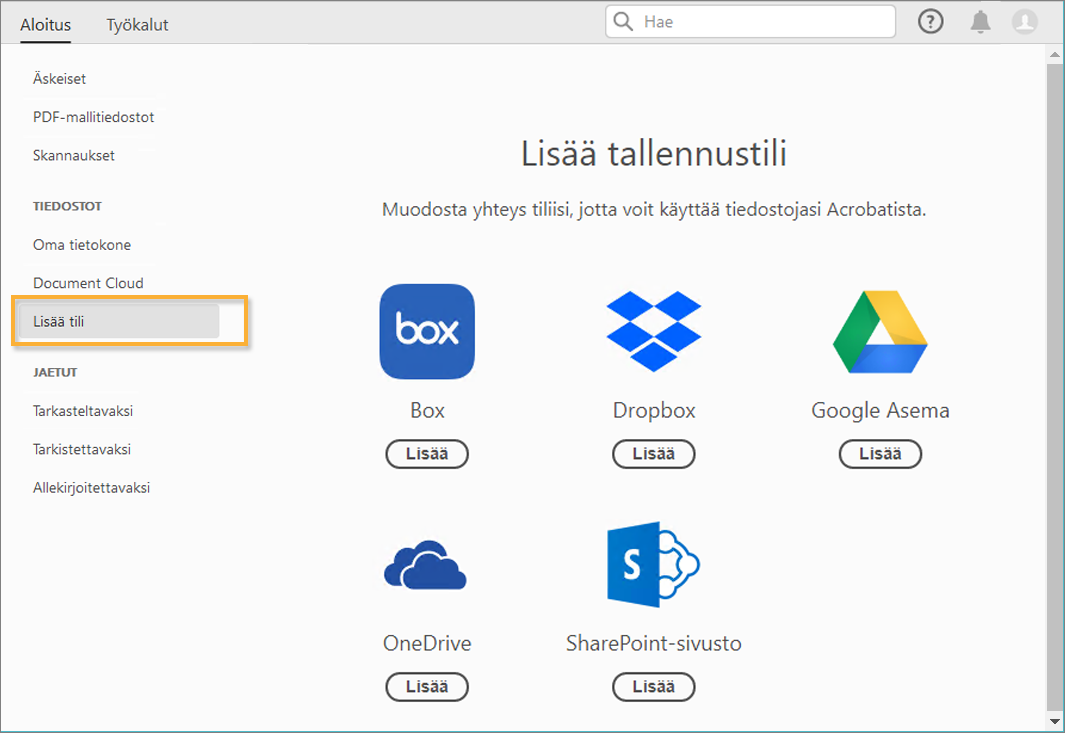
Task: Open the user profile avatar icon
Action: pos(1024,22)
